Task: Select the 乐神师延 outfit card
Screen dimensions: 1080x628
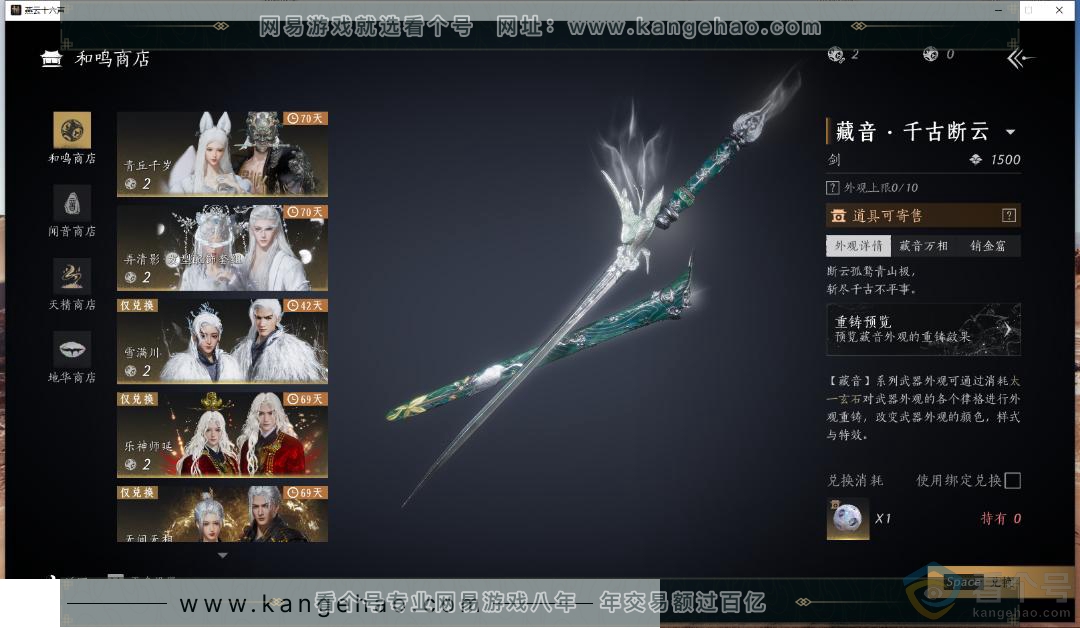Action: tap(222, 435)
